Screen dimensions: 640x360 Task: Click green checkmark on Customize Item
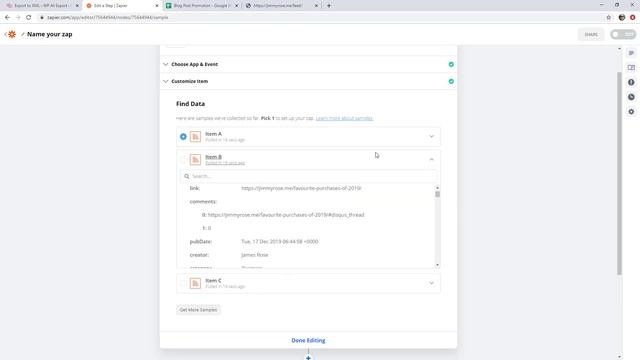tap(451, 82)
